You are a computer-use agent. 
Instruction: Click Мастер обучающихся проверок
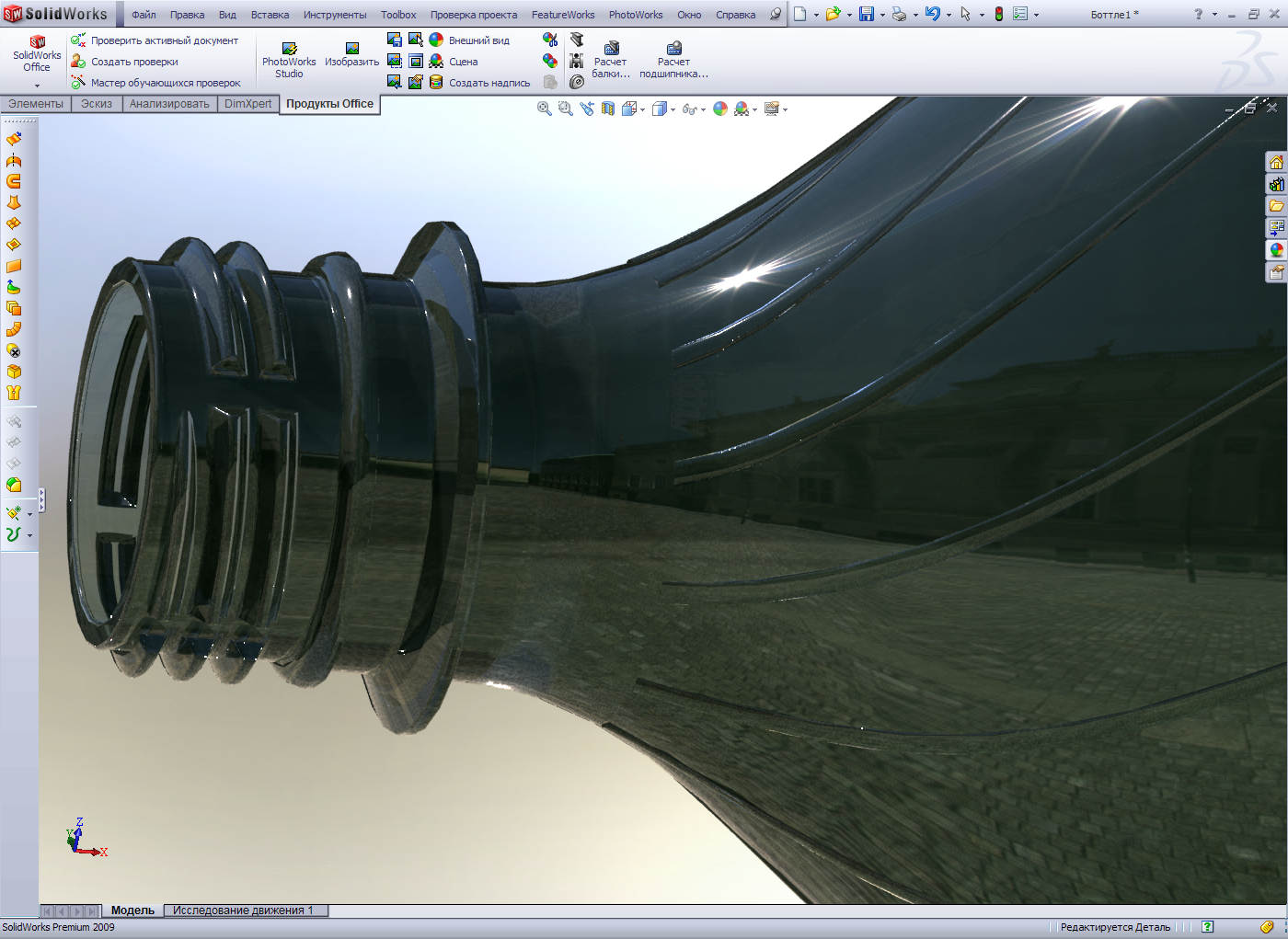coord(156,83)
